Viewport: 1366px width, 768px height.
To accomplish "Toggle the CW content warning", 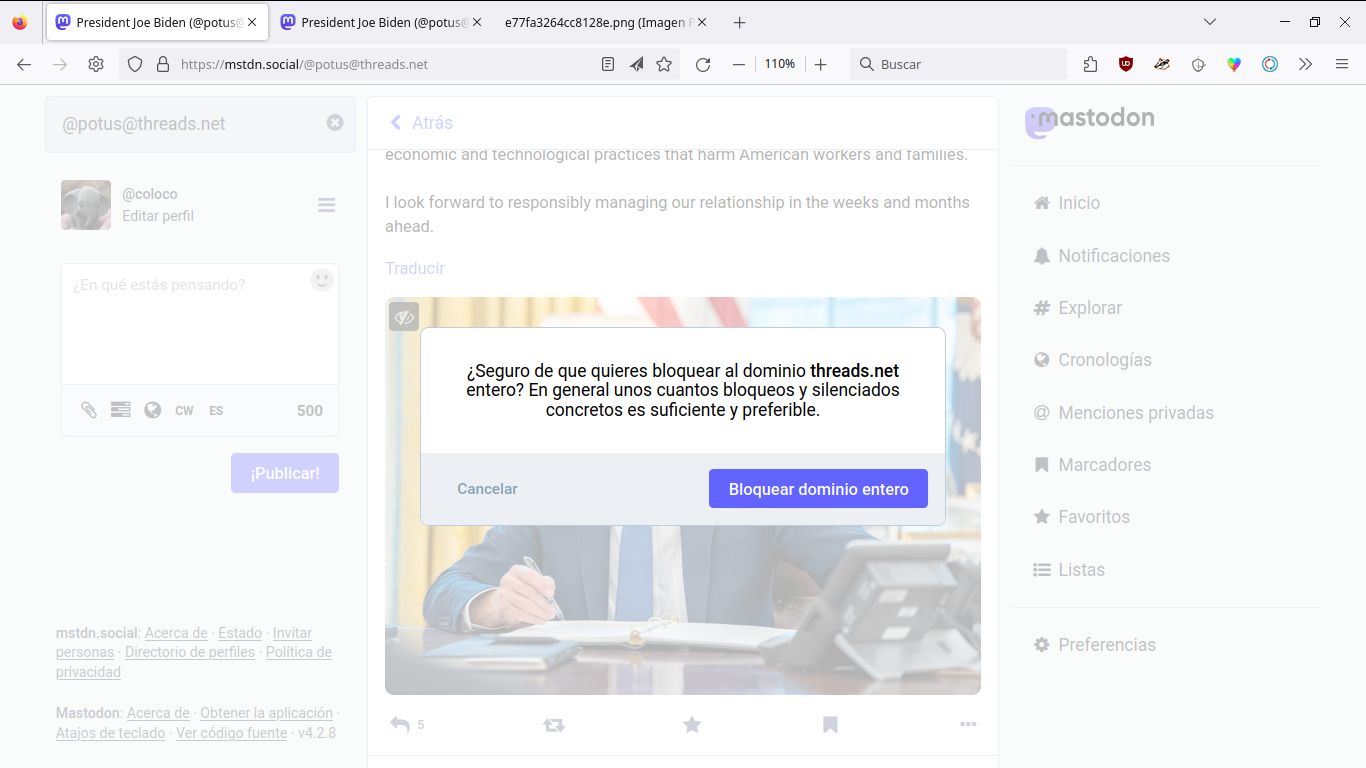I will 184,410.
